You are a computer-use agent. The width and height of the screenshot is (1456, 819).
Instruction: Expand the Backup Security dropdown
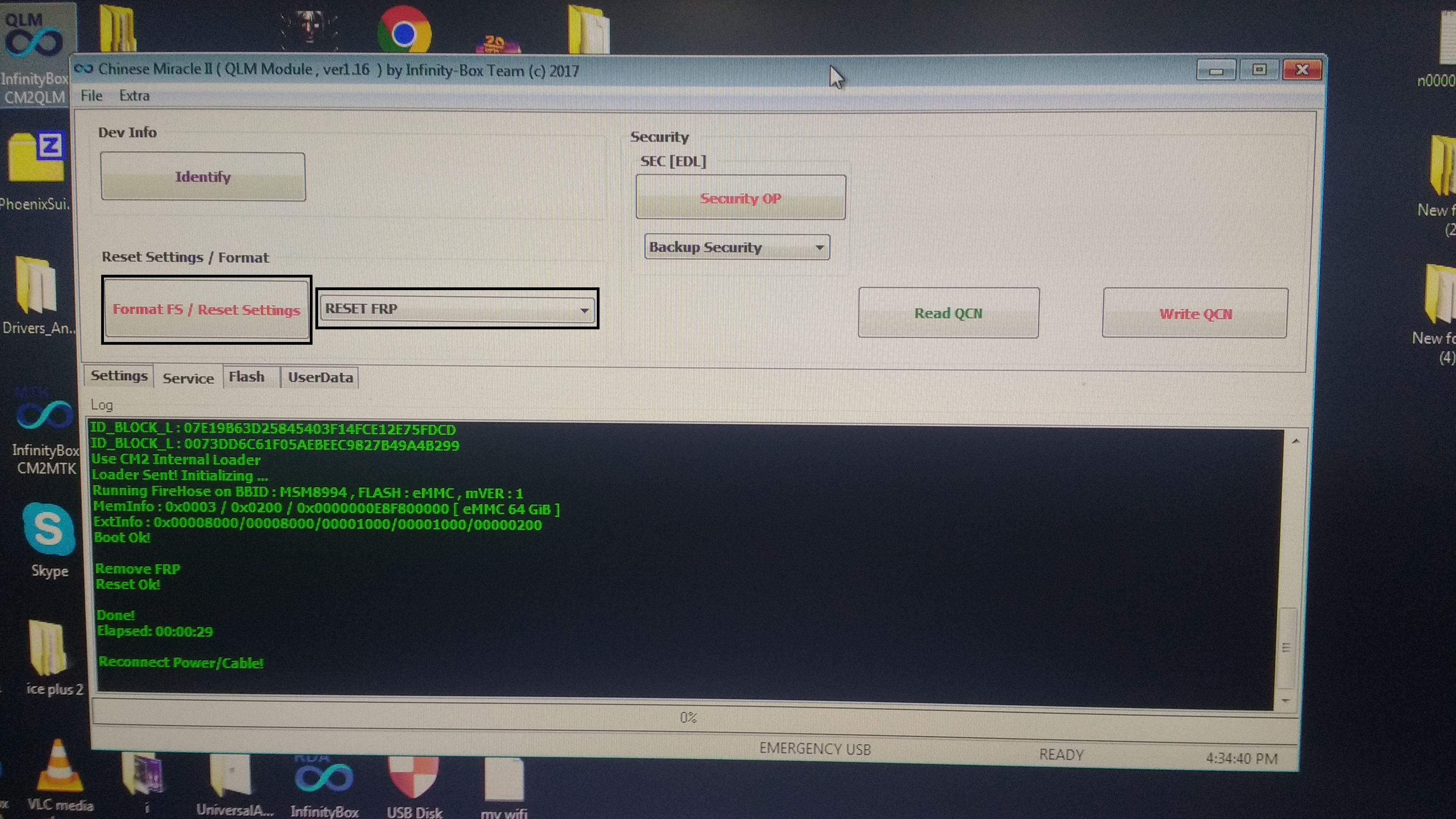(819, 247)
